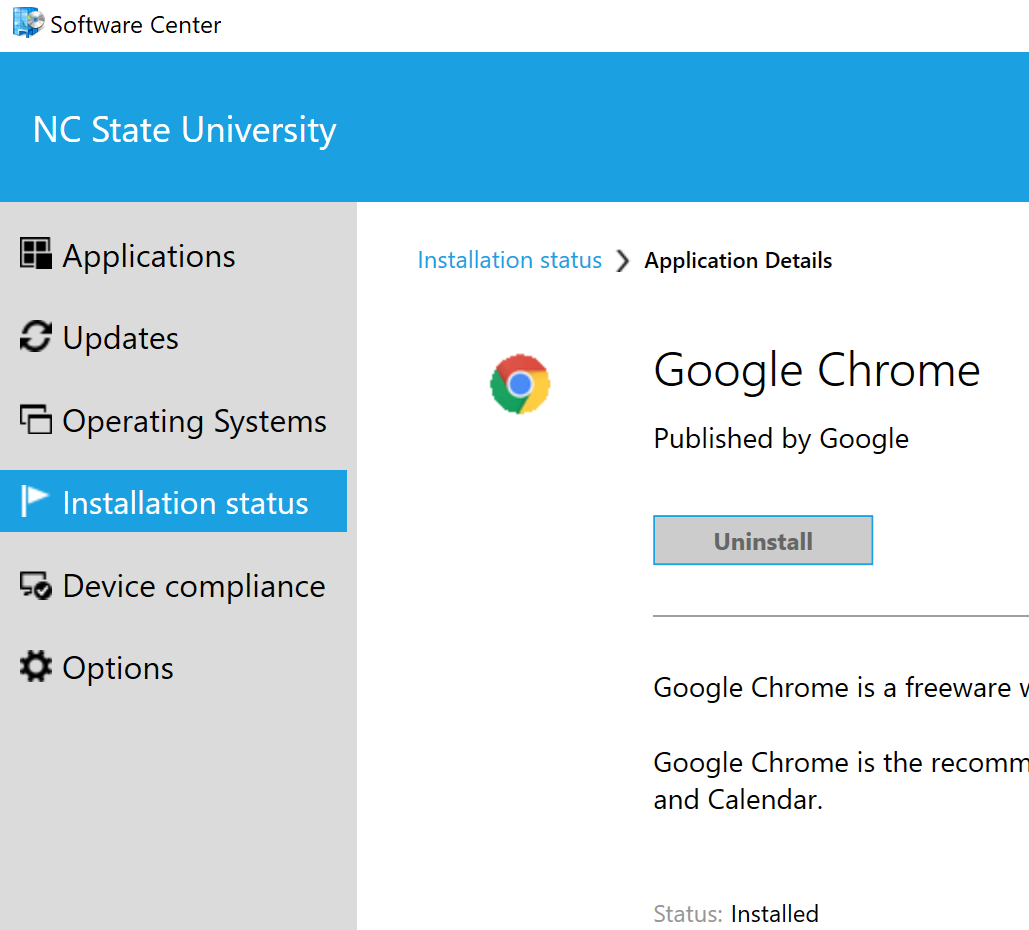This screenshot has height=930, width=1029.
Task: Click 'Google Chrome is the recomm' description line
Action: click(x=841, y=763)
